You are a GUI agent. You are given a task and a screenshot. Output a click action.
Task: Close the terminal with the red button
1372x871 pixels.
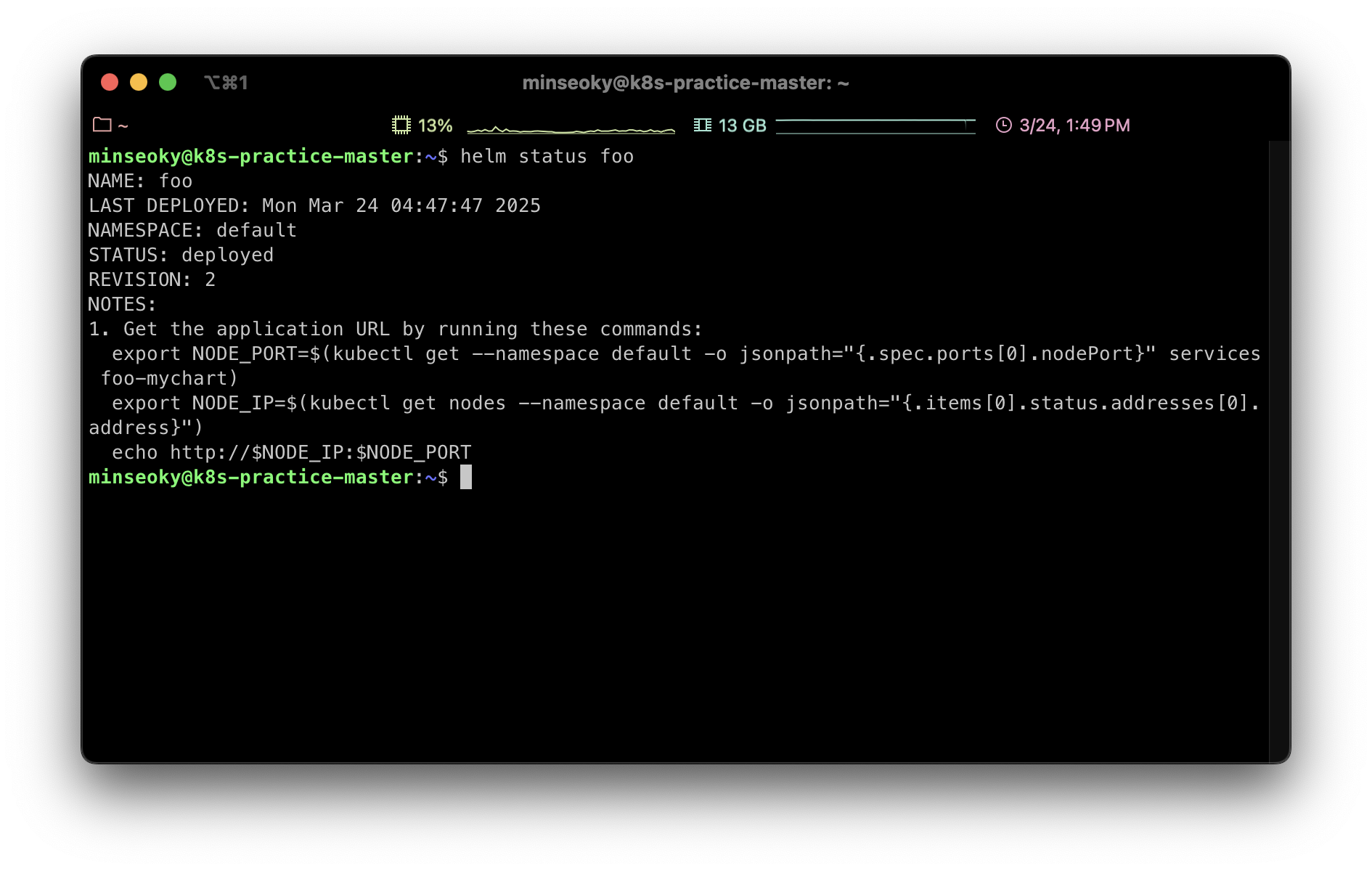(110, 83)
